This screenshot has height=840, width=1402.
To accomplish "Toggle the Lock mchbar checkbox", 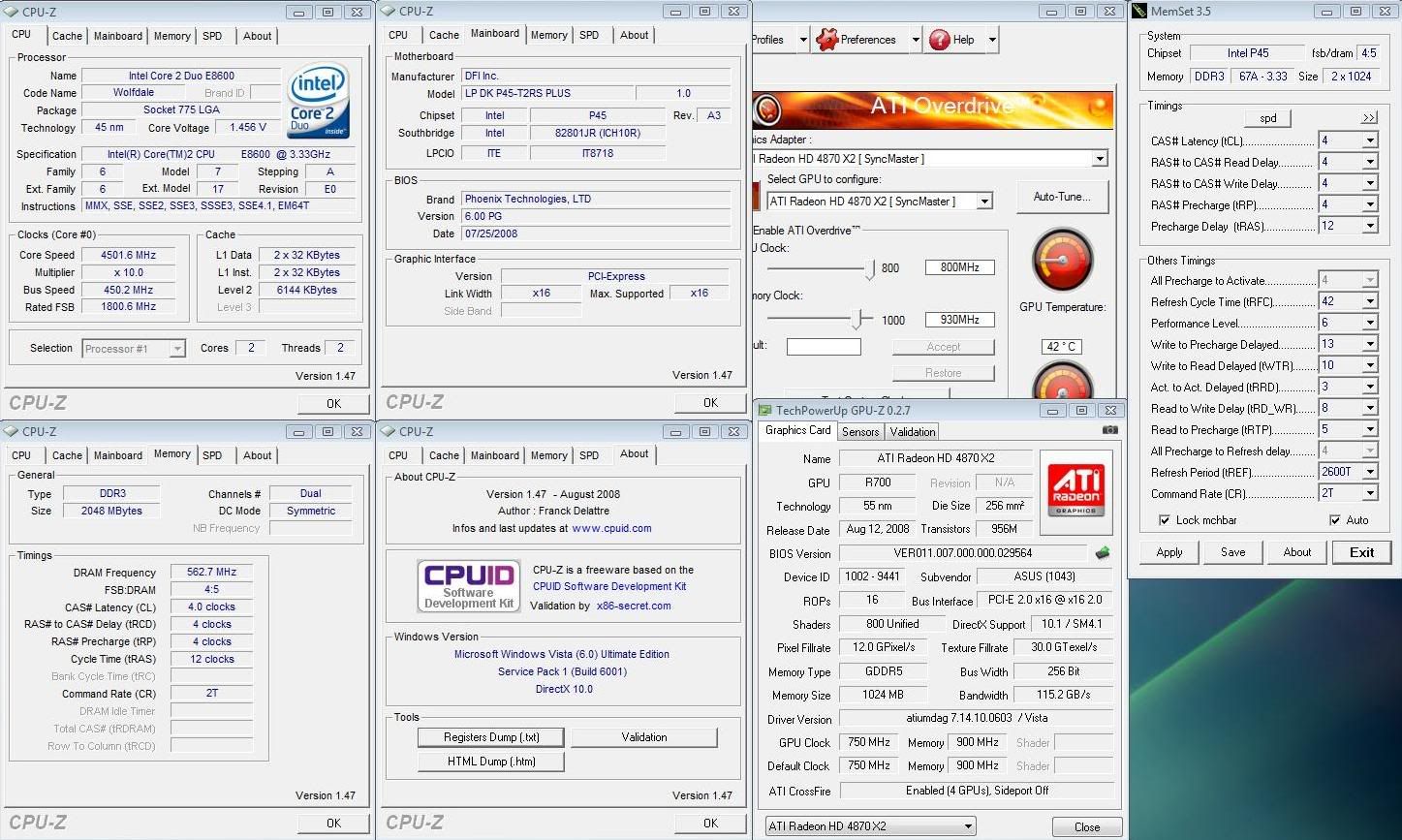I will pos(1164,520).
